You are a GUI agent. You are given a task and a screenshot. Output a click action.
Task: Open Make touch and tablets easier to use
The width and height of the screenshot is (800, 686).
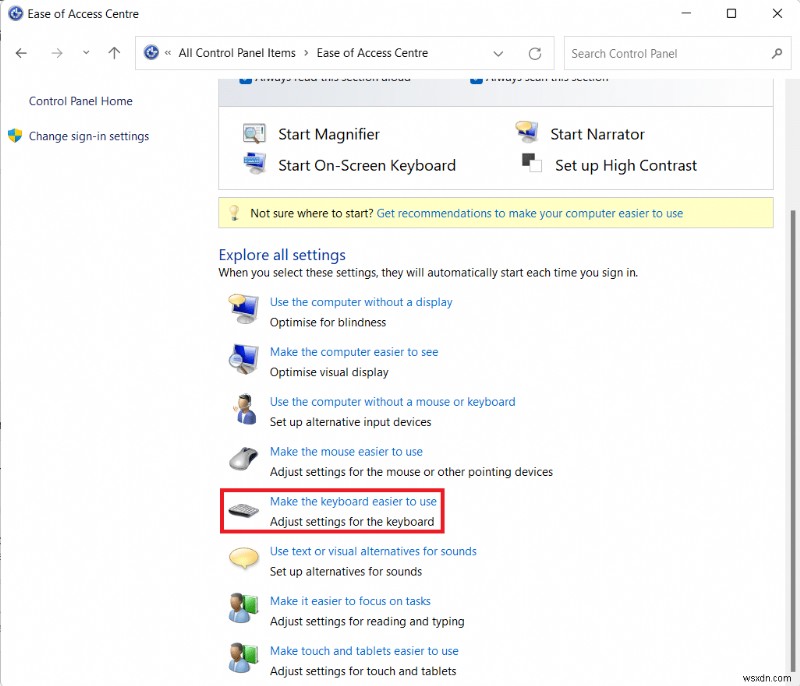pos(364,651)
